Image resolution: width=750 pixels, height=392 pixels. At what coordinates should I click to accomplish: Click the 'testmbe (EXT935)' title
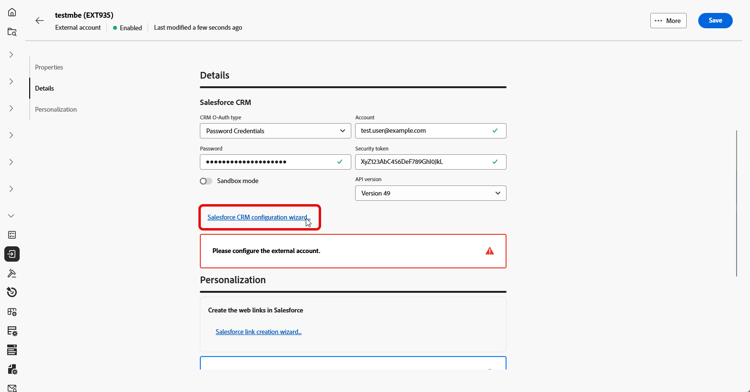(84, 15)
